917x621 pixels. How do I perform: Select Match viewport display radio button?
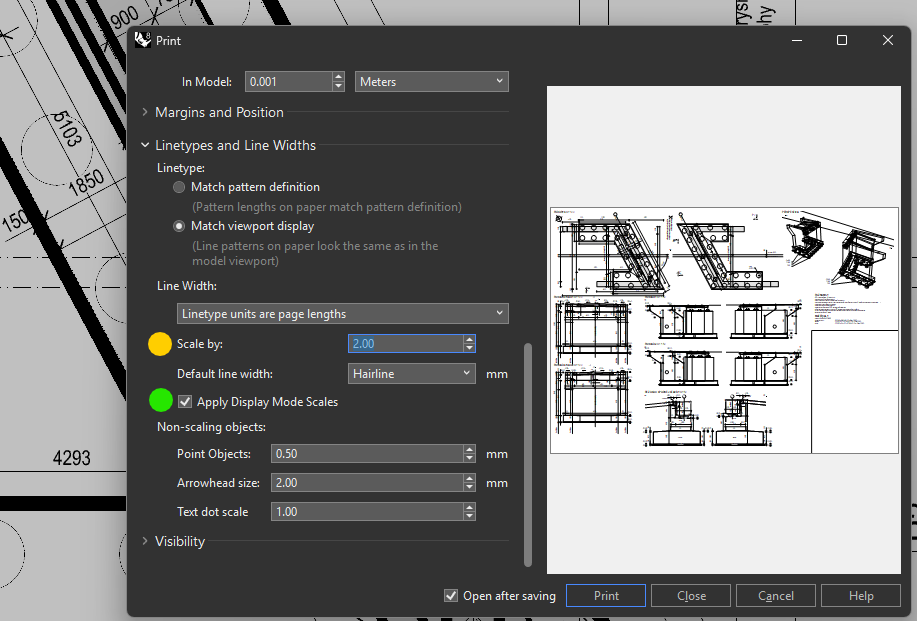pyautogui.click(x=179, y=226)
